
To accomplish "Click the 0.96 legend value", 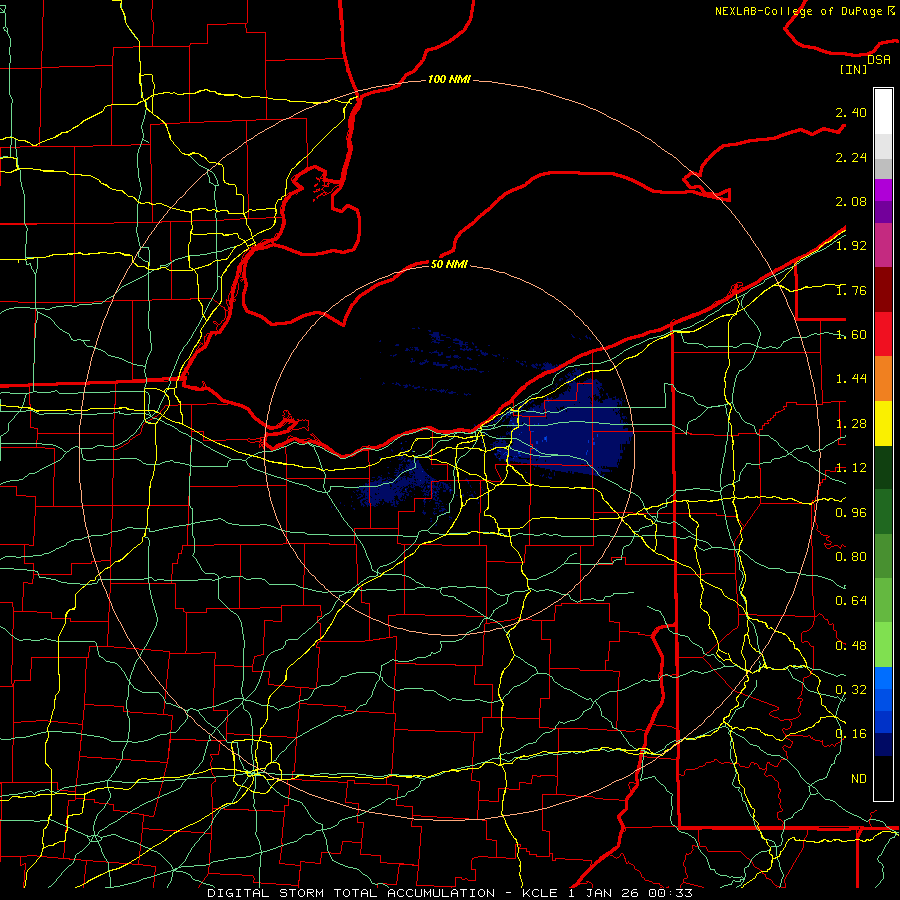I will click(x=851, y=513).
